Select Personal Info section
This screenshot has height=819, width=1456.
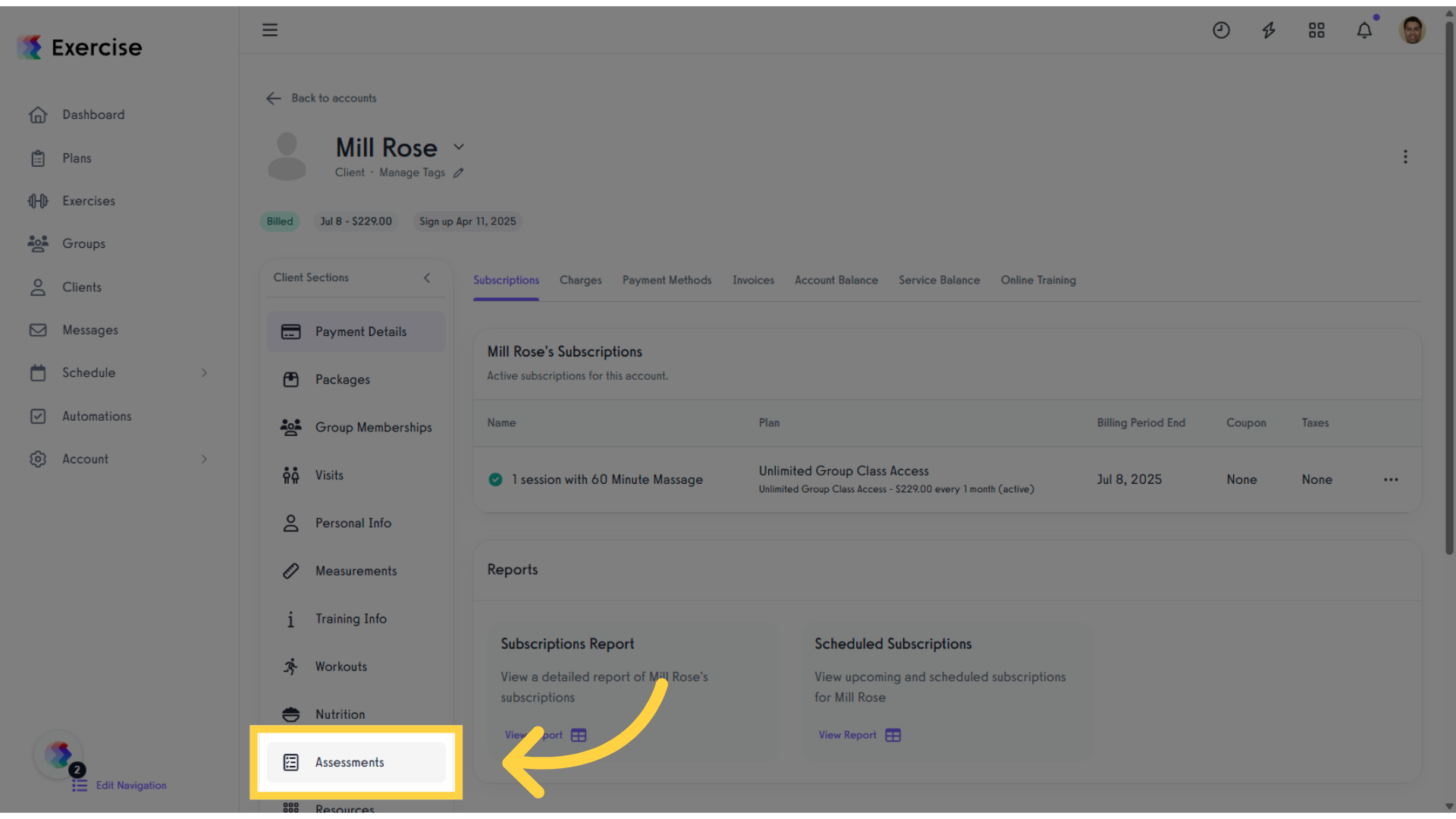[x=356, y=523]
